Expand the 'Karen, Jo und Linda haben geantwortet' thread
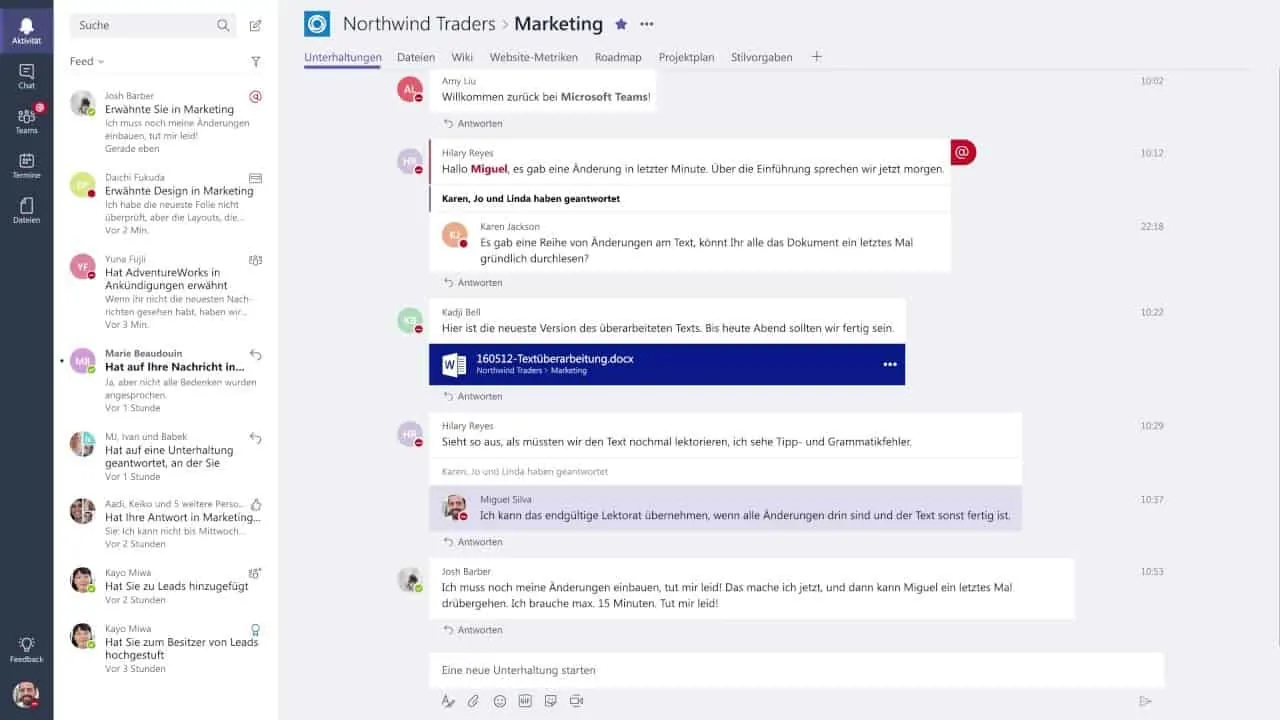The height and width of the screenshot is (720, 1280). click(532, 198)
